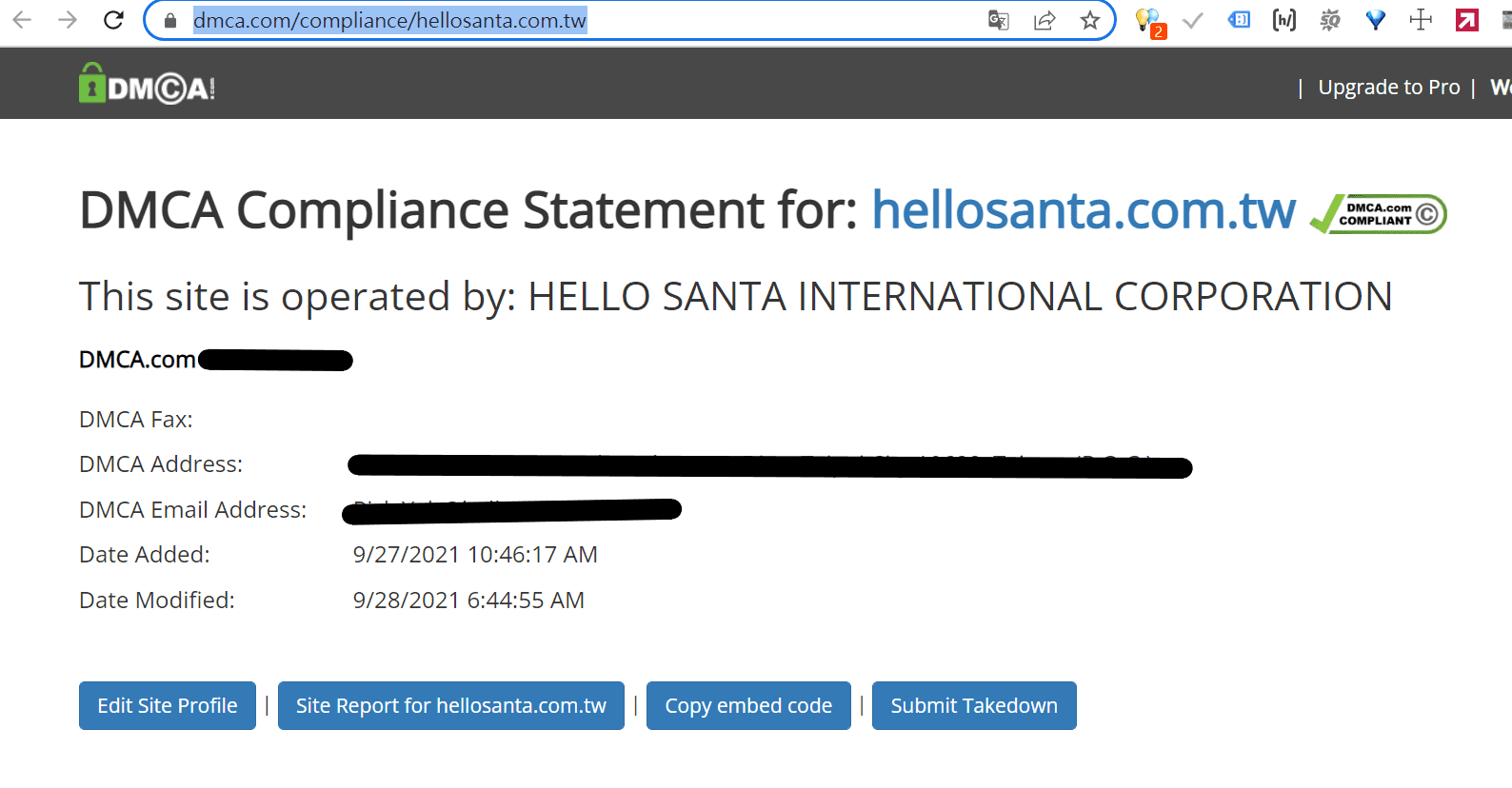Open the blue tag extension icon
The width and height of the screenshot is (1512, 788).
click(x=1239, y=20)
